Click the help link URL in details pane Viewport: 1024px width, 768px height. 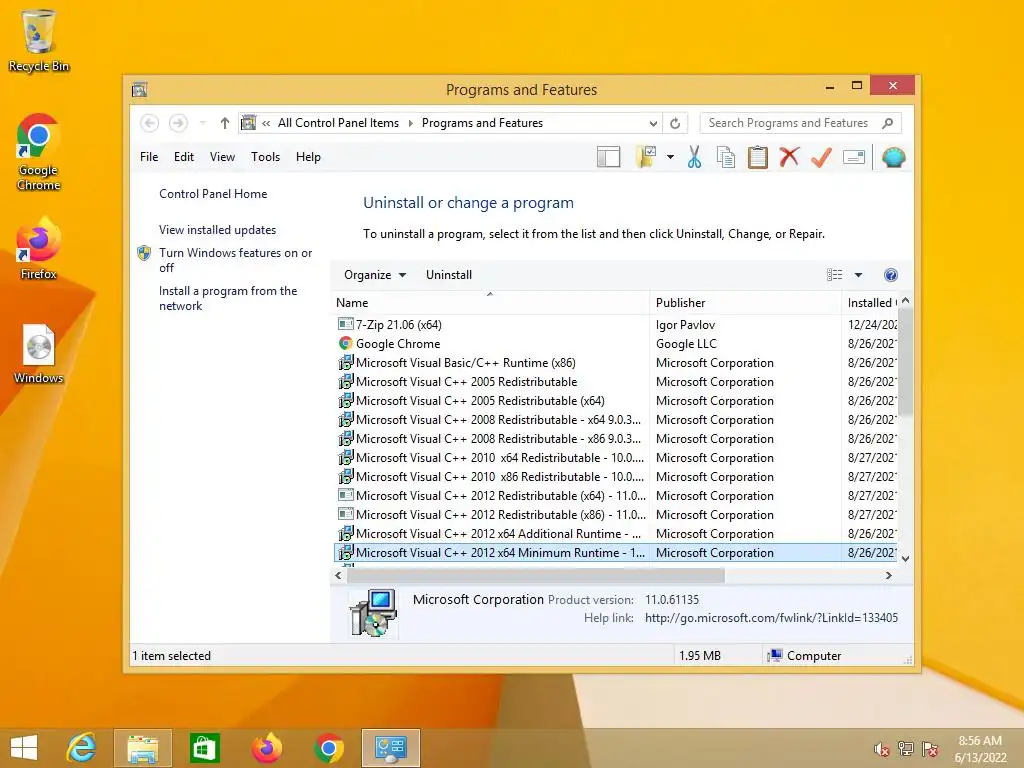click(x=771, y=618)
